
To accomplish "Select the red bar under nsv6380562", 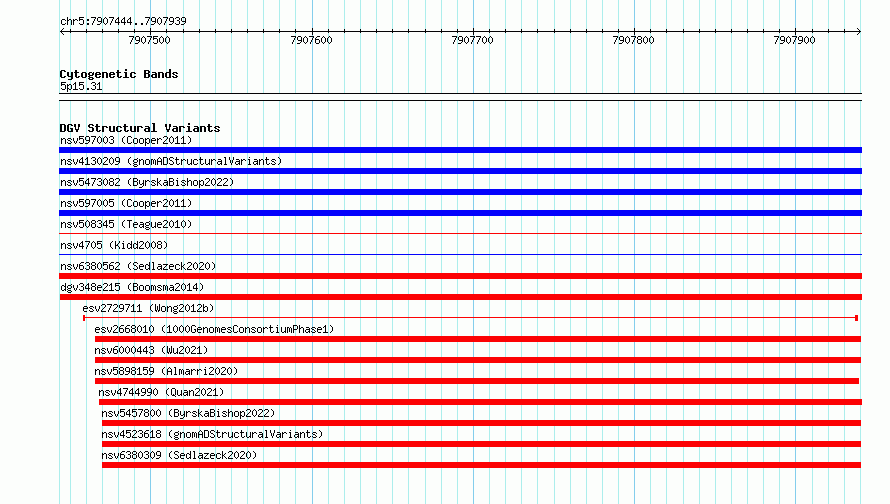I will pyautogui.click(x=460, y=276).
